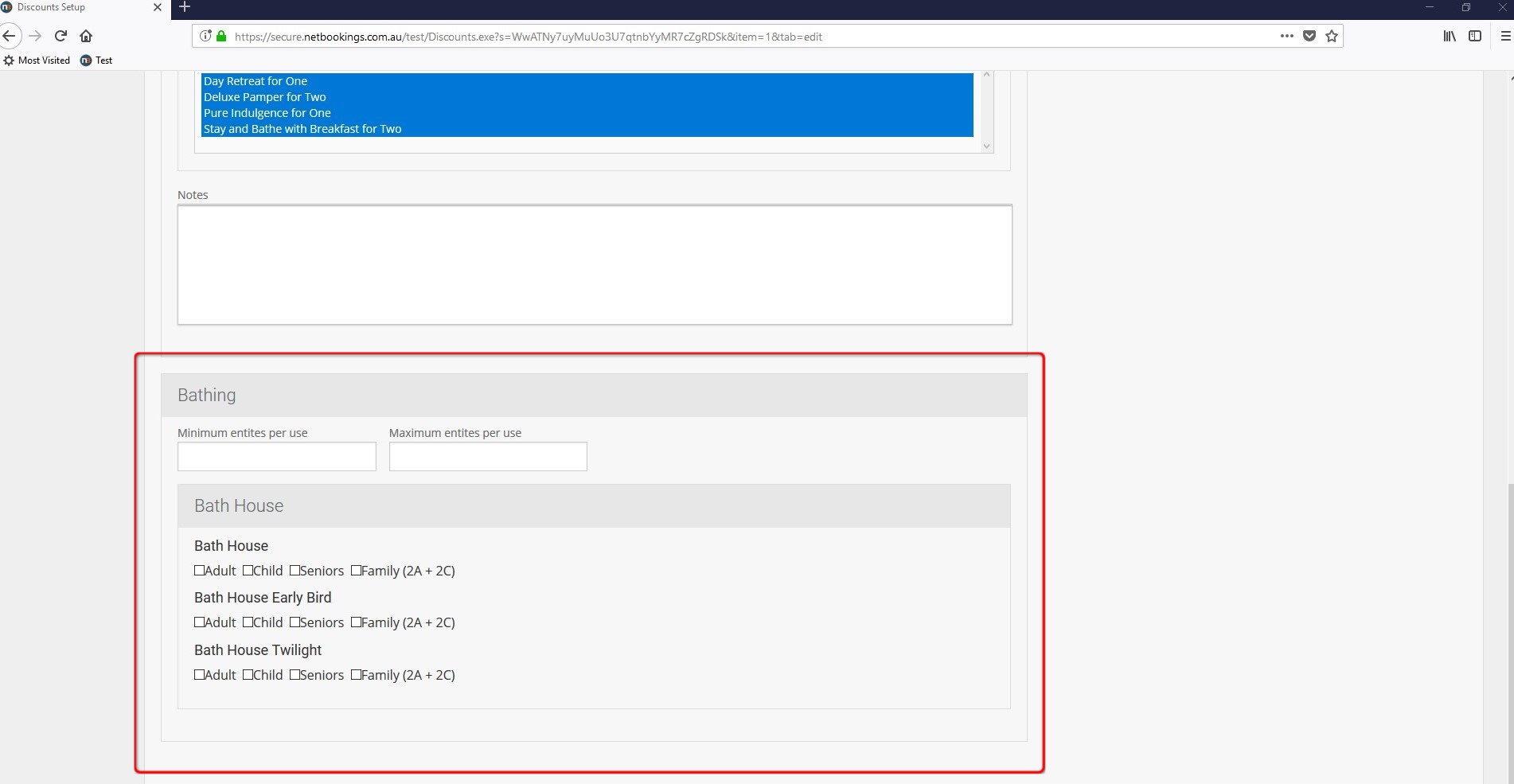Check Adult under Bath House Early Bird
1514x784 pixels.
200,622
